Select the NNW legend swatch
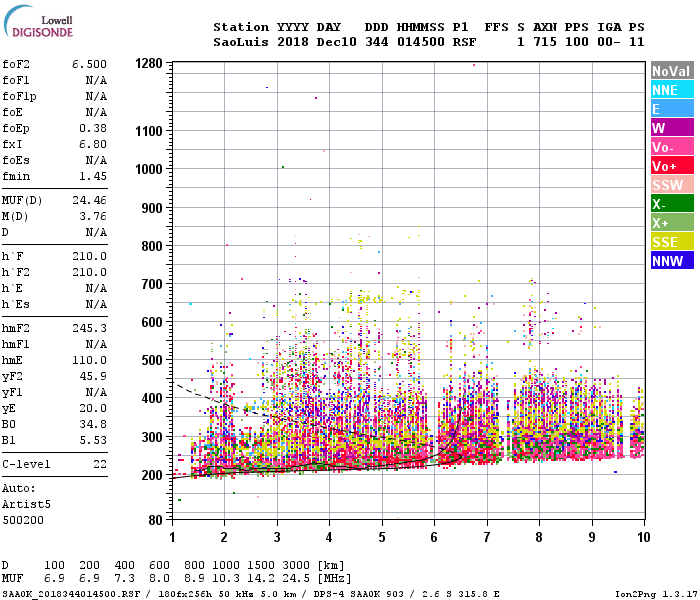The image size is (700, 600). (672, 261)
